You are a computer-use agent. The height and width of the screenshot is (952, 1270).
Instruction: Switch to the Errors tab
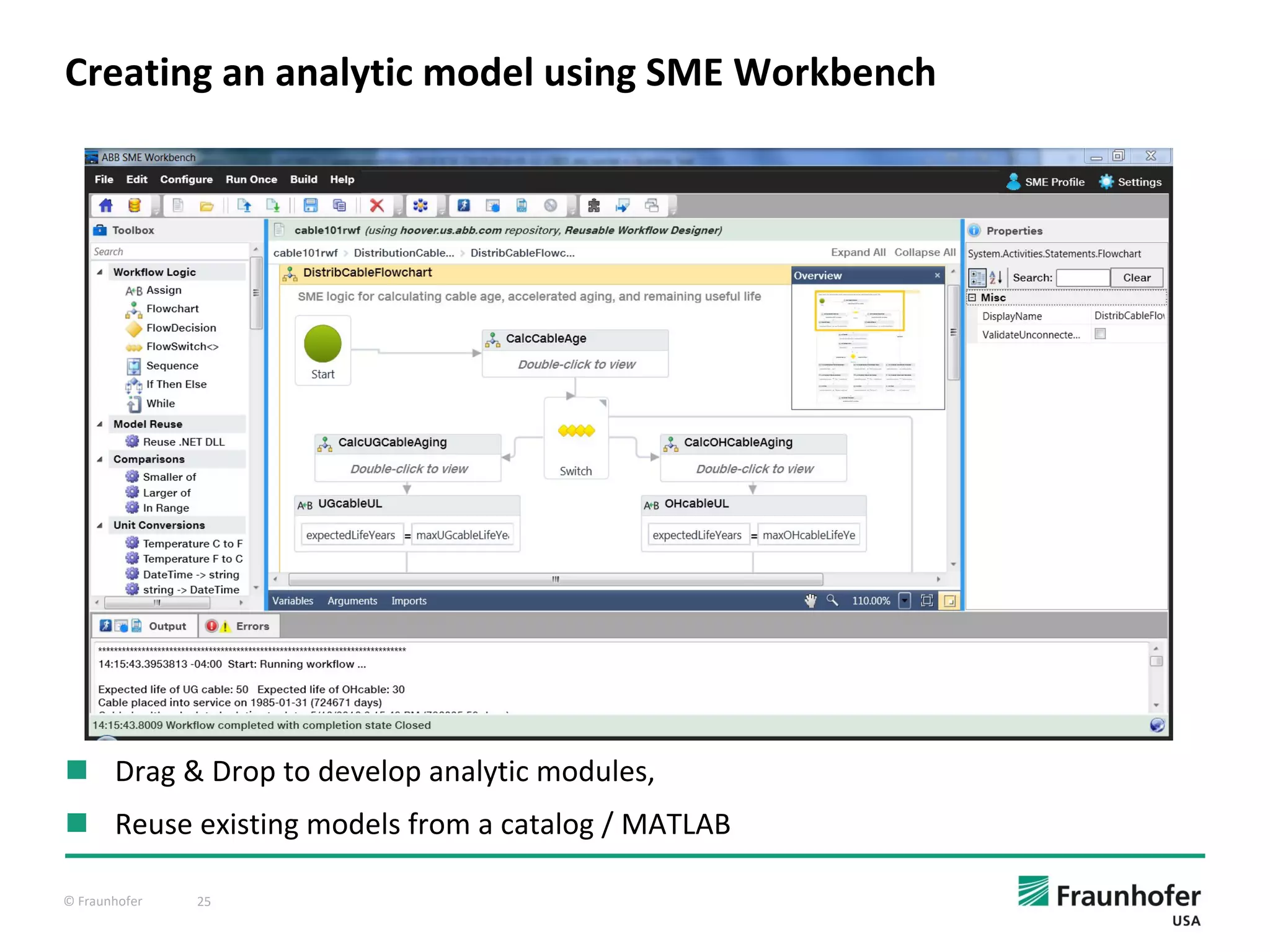pyautogui.click(x=238, y=626)
